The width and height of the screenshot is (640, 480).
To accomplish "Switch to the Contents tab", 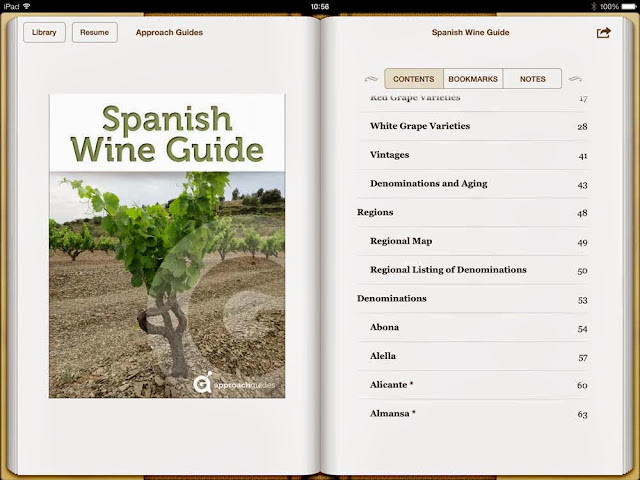I will click(413, 79).
